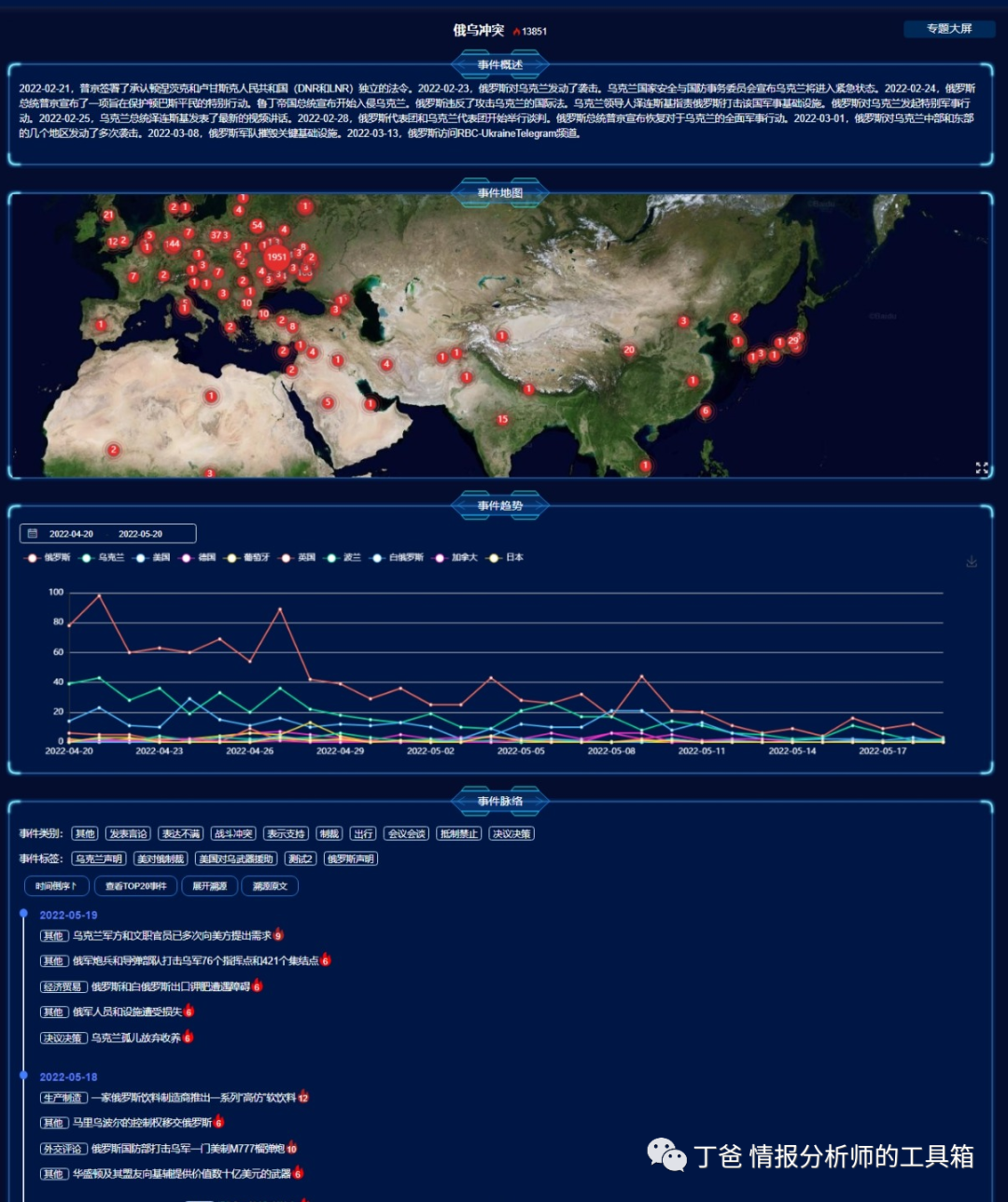Filter event type by 表达不满
1008x1202 pixels.
[x=181, y=833]
